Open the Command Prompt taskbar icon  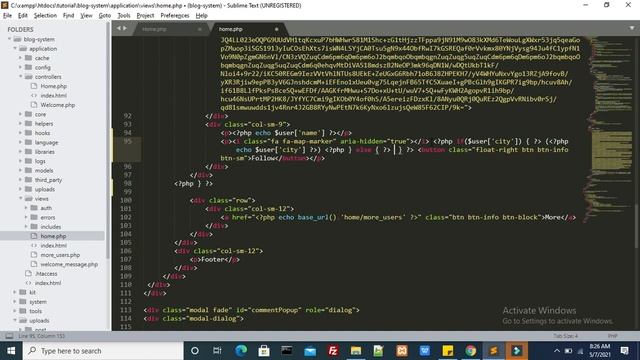click(287, 351)
